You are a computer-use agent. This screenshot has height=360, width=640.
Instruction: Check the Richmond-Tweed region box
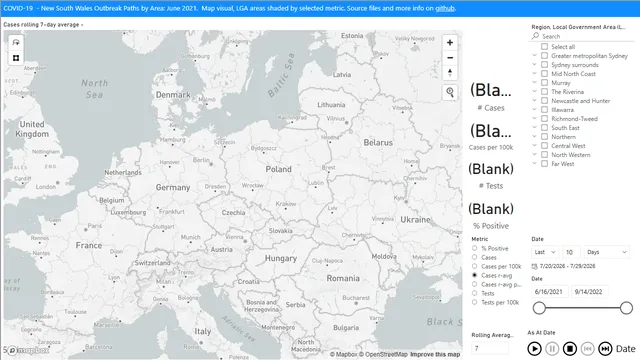[x=544, y=118]
